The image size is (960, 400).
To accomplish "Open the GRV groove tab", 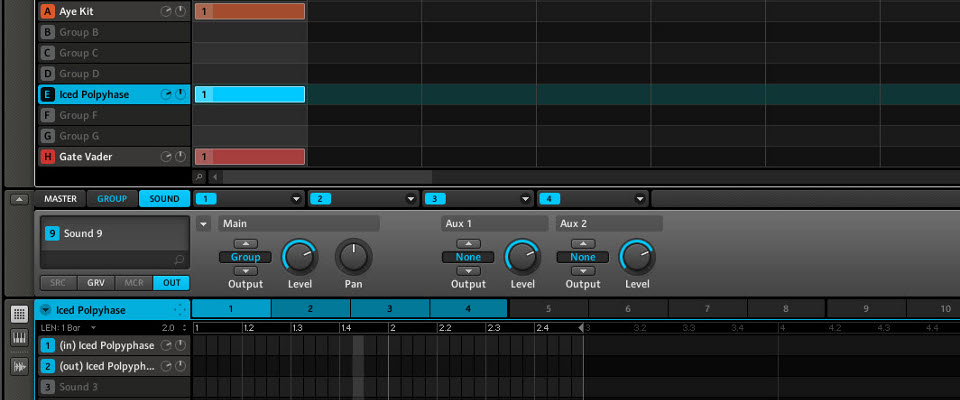I will (x=96, y=283).
